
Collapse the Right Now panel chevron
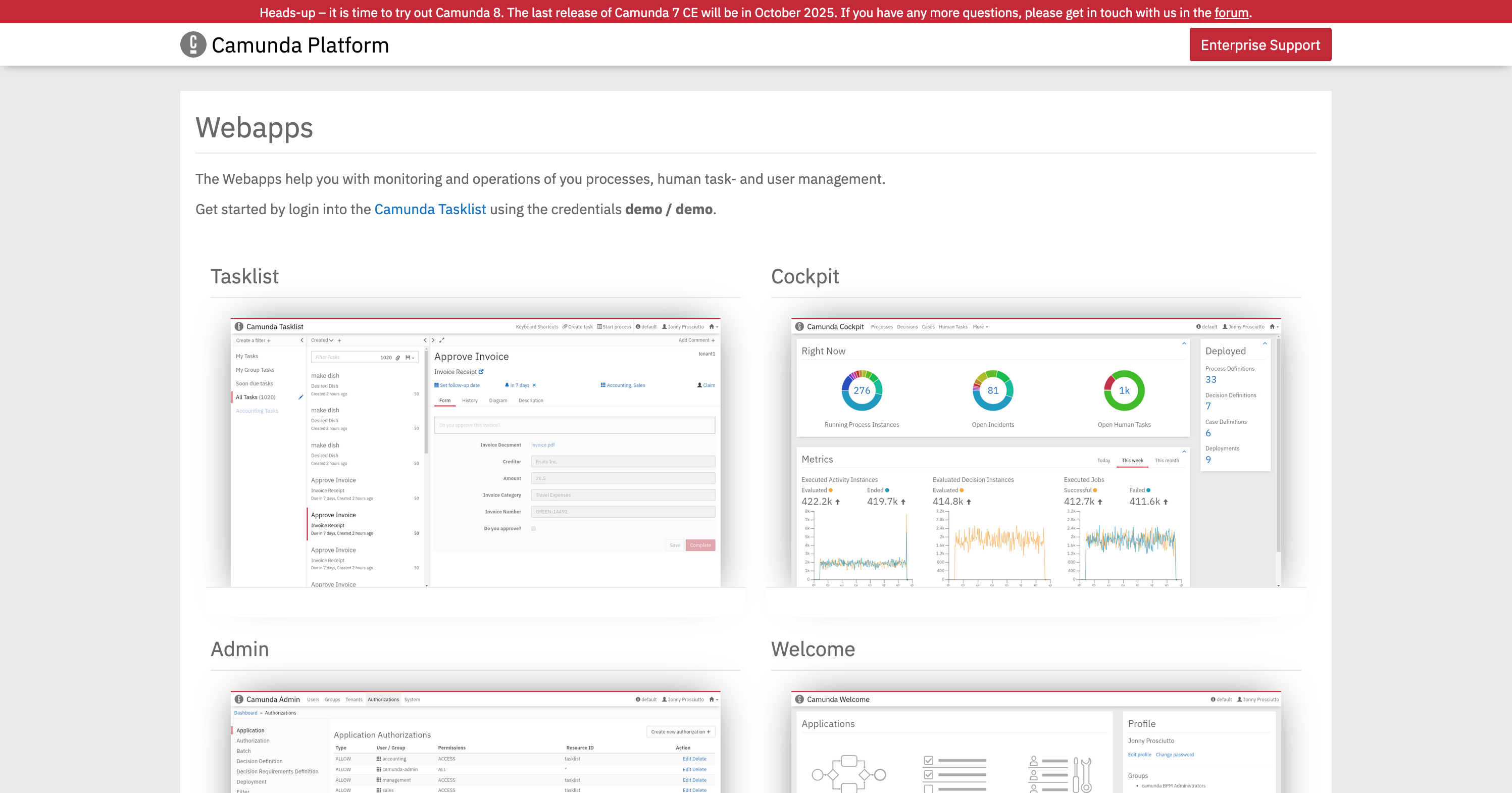coord(1184,344)
